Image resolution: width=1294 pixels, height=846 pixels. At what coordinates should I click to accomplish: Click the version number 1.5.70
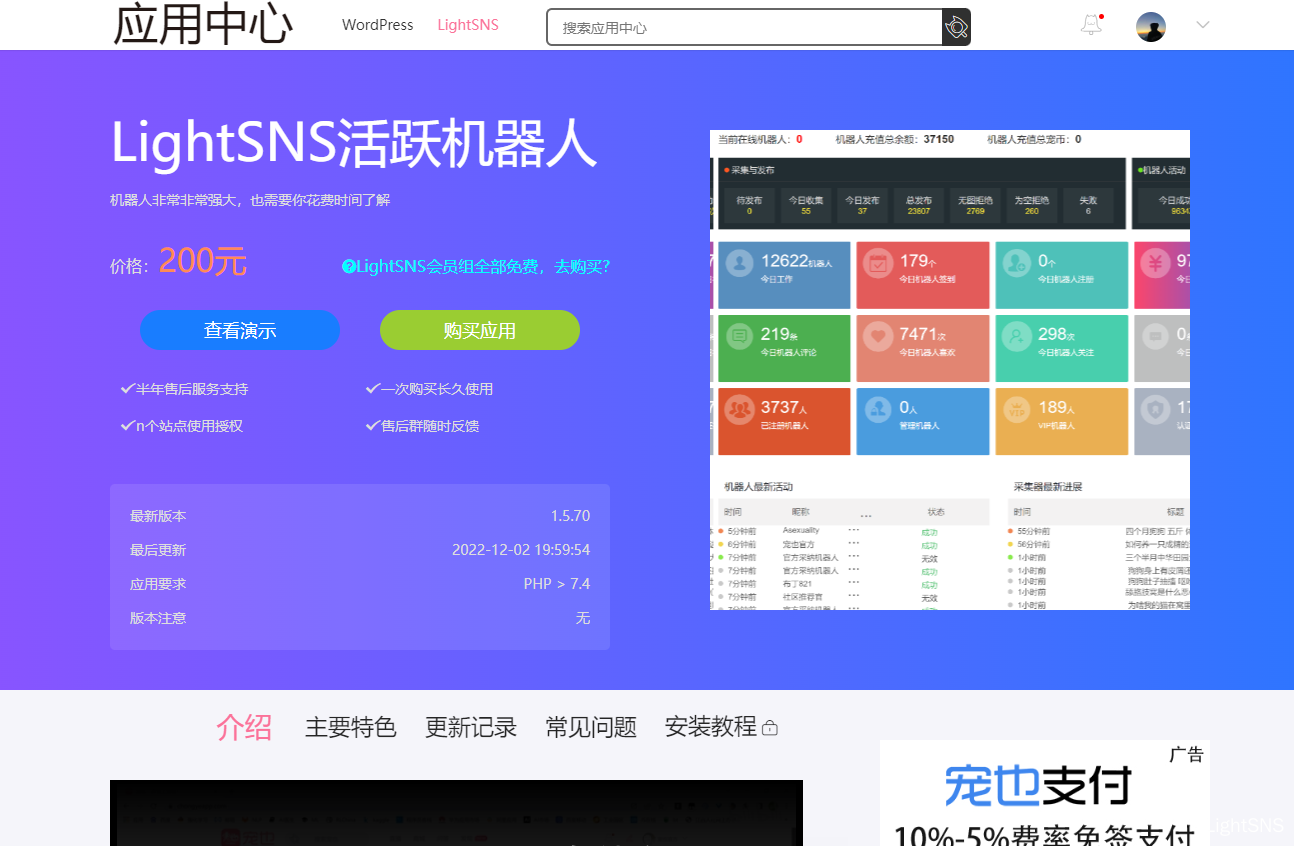tap(570, 516)
